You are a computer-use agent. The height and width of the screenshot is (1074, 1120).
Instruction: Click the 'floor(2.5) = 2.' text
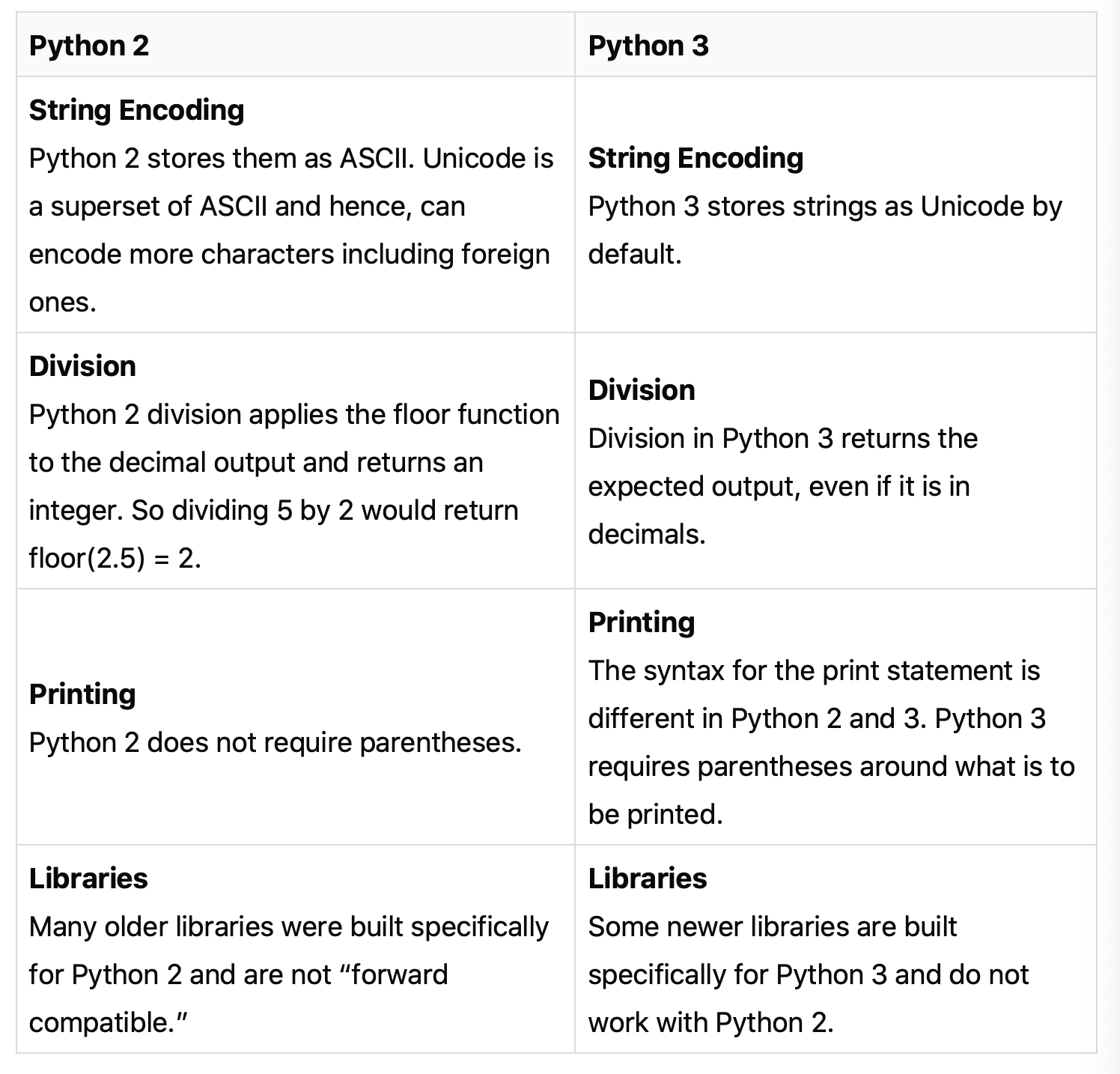tap(115, 558)
